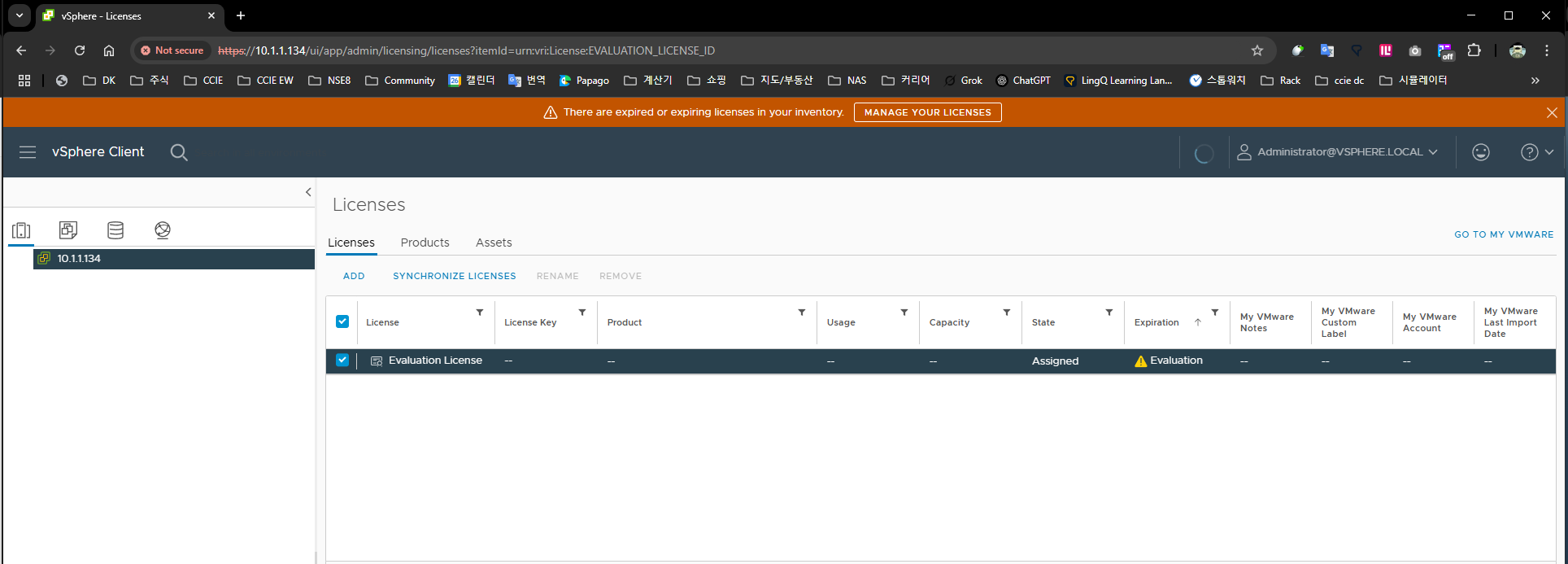This screenshot has width=1568, height=564.
Task: Click the MANAGE YOUR LICENSES button
Action: 927,112
